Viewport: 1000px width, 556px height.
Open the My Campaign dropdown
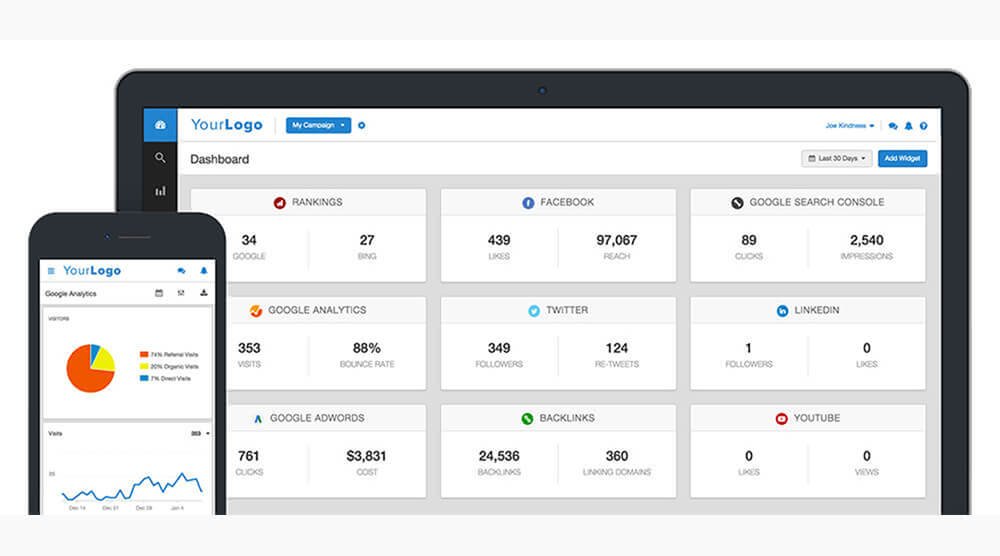coord(318,126)
